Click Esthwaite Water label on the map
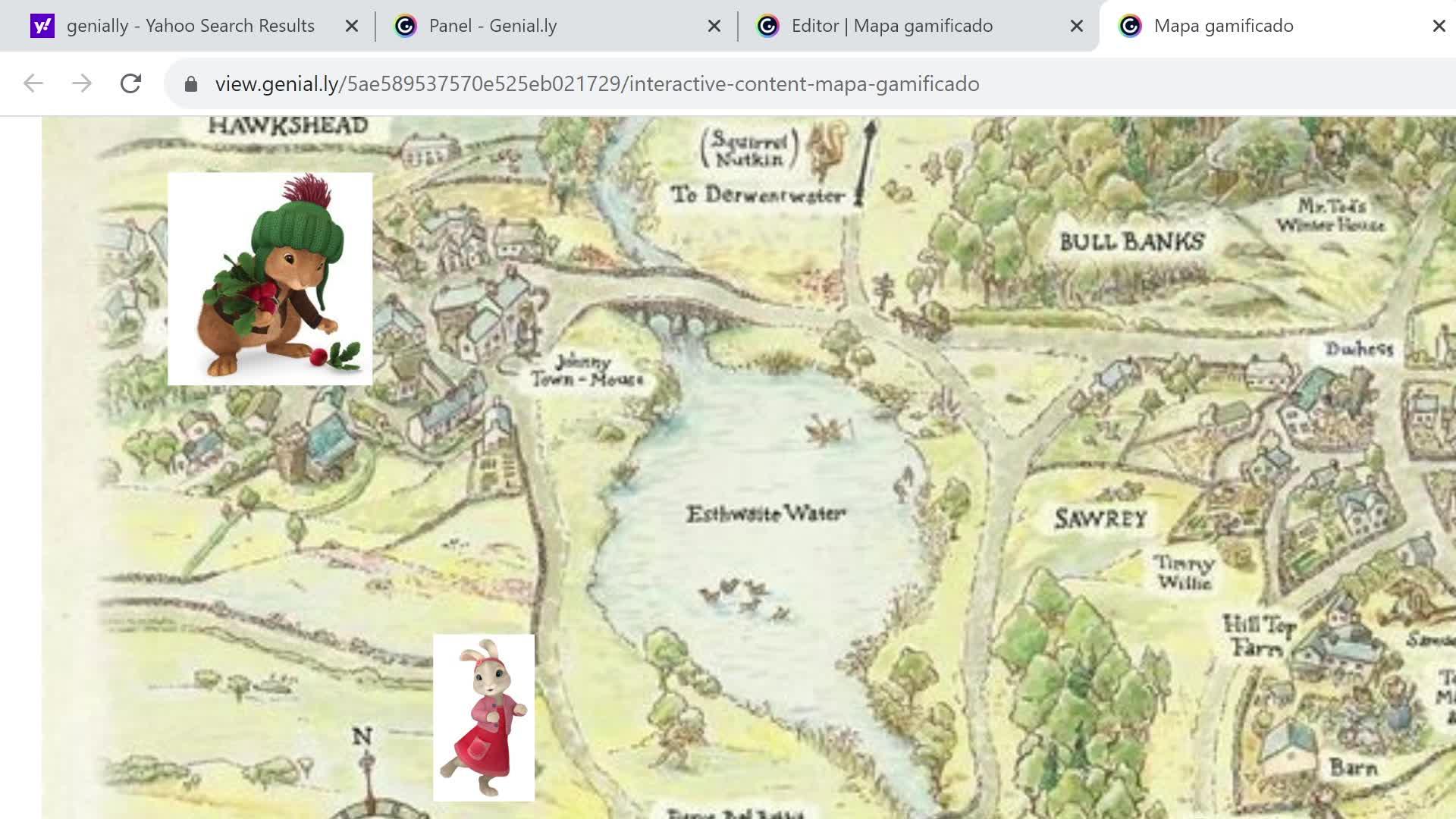Image resolution: width=1456 pixels, height=819 pixels. 766,513
